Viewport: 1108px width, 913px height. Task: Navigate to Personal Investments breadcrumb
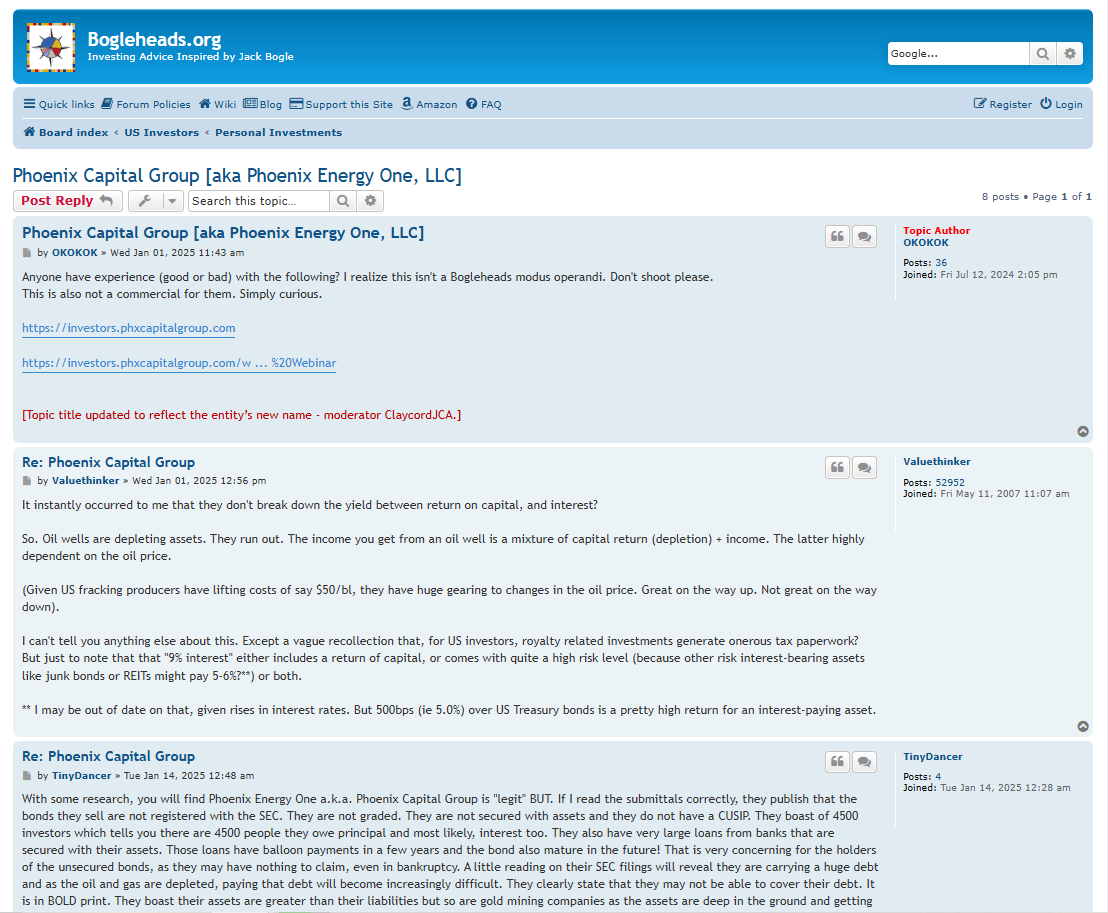278,132
